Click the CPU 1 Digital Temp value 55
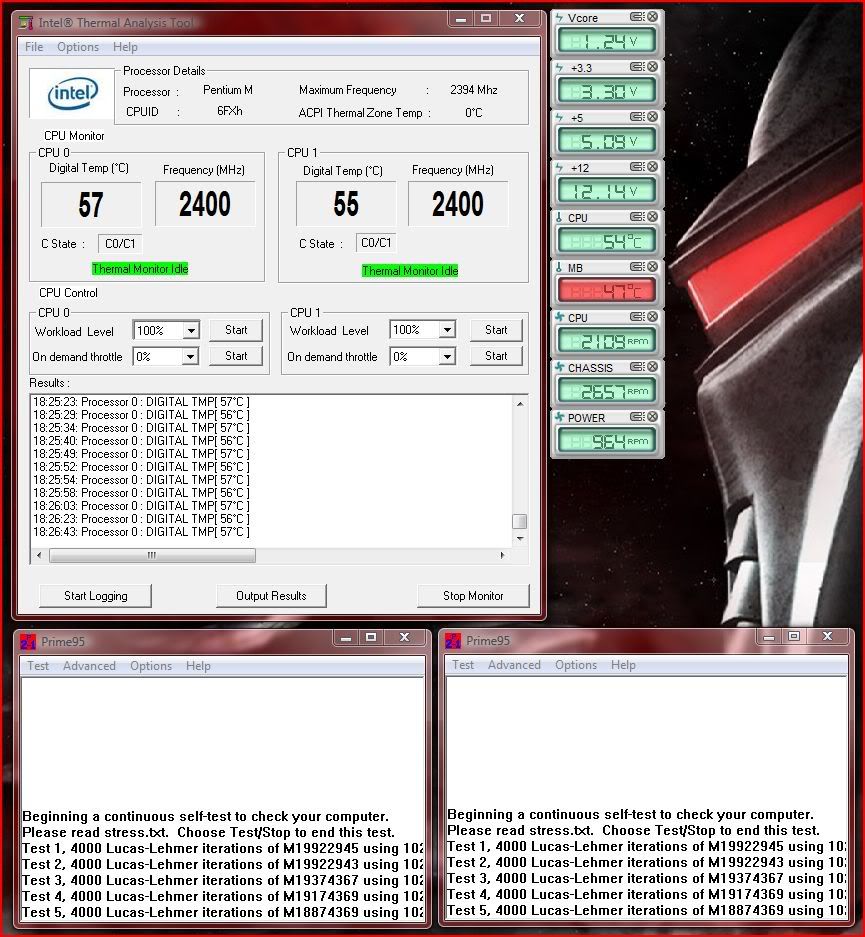This screenshot has height=937, width=865. (x=346, y=204)
